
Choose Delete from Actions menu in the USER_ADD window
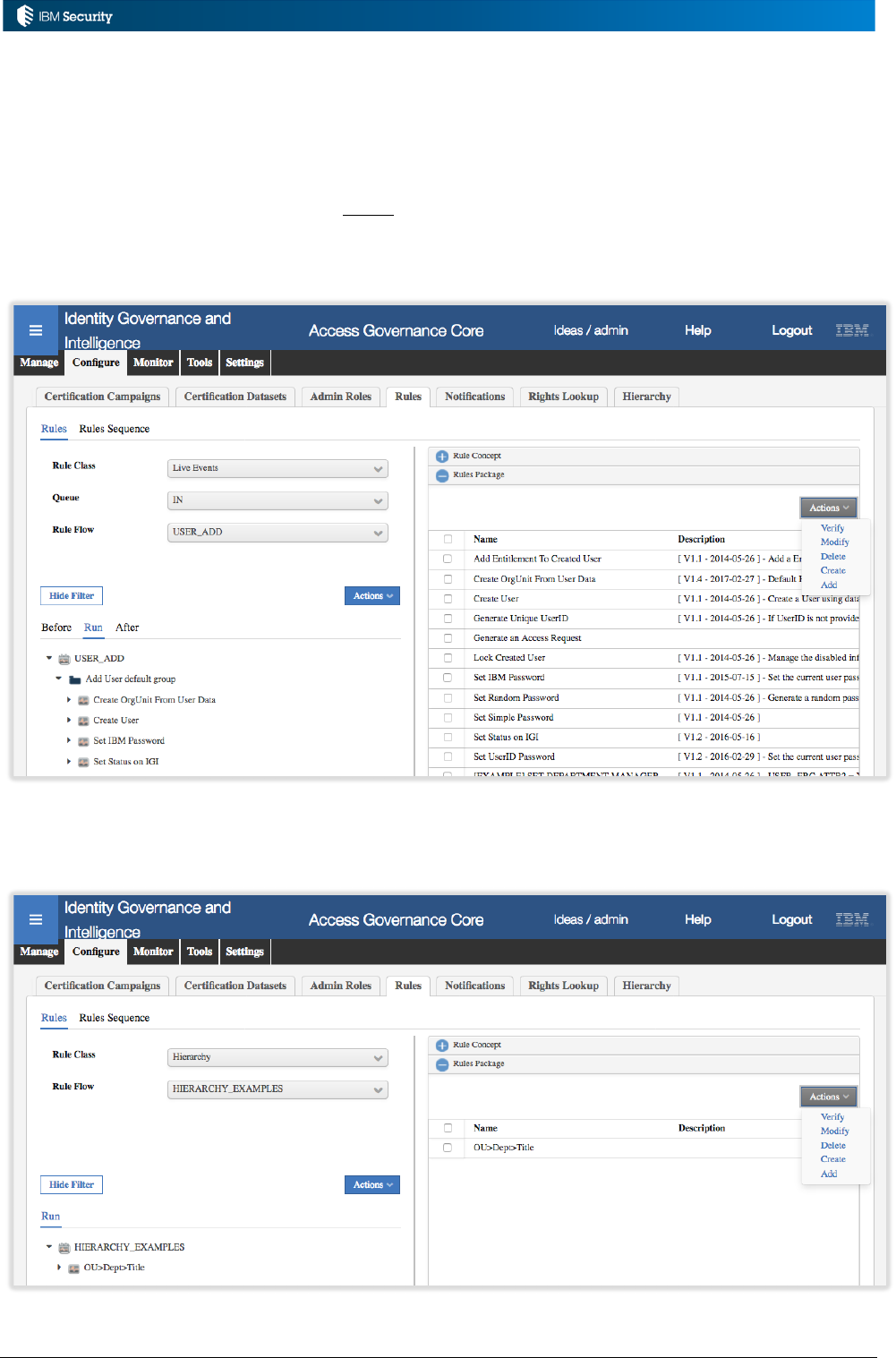tap(833, 557)
